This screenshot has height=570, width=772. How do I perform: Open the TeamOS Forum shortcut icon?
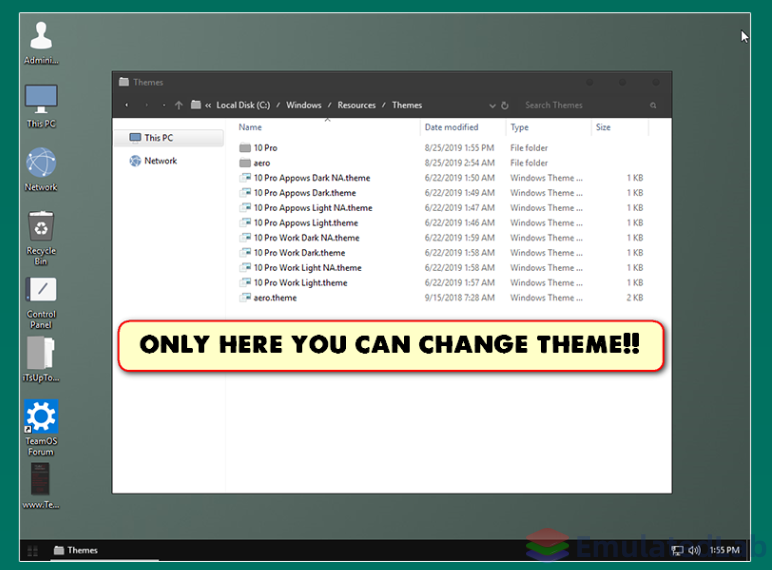pos(41,427)
